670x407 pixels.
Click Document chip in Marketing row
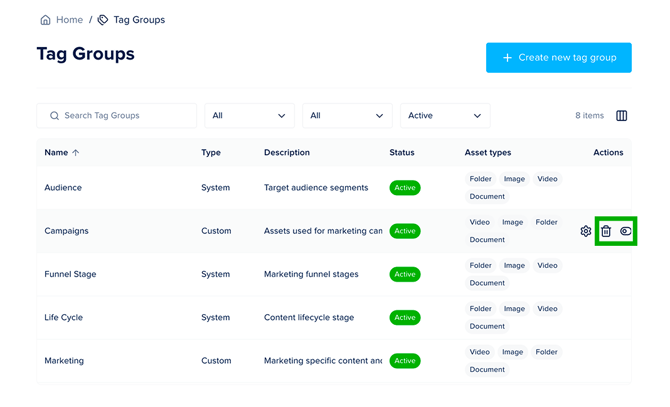(x=487, y=369)
